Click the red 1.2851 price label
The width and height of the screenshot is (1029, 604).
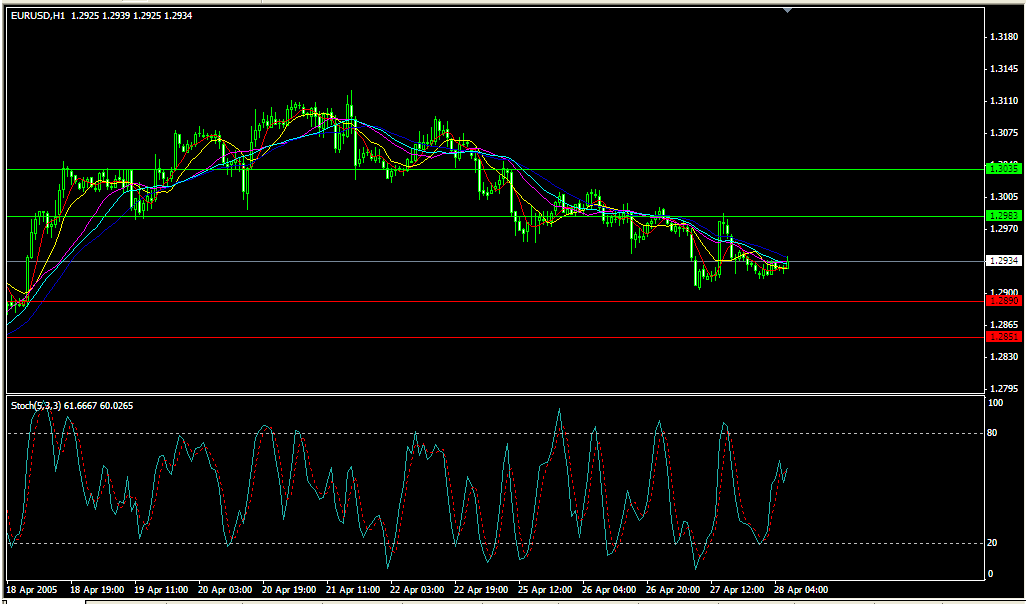[1003, 337]
